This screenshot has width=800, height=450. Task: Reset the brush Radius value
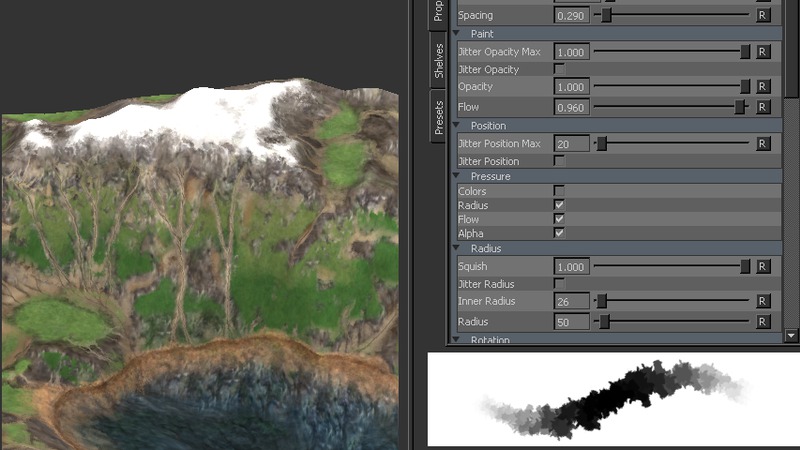coord(763,322)
